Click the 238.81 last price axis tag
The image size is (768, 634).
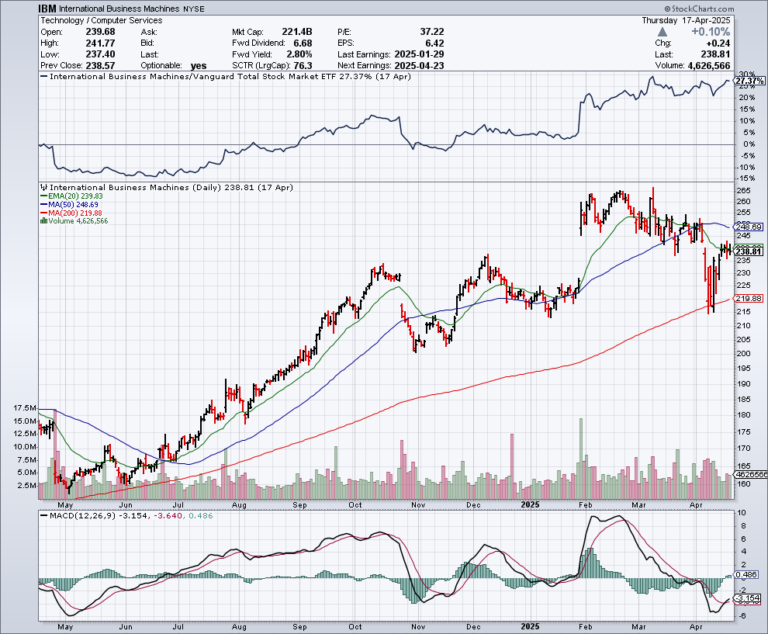[750, 251]
